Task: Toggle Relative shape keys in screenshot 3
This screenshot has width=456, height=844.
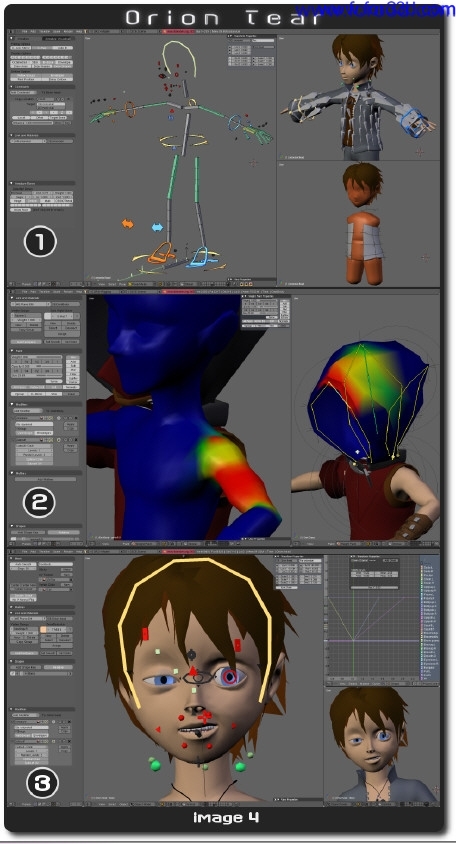Action: point(58,667)
